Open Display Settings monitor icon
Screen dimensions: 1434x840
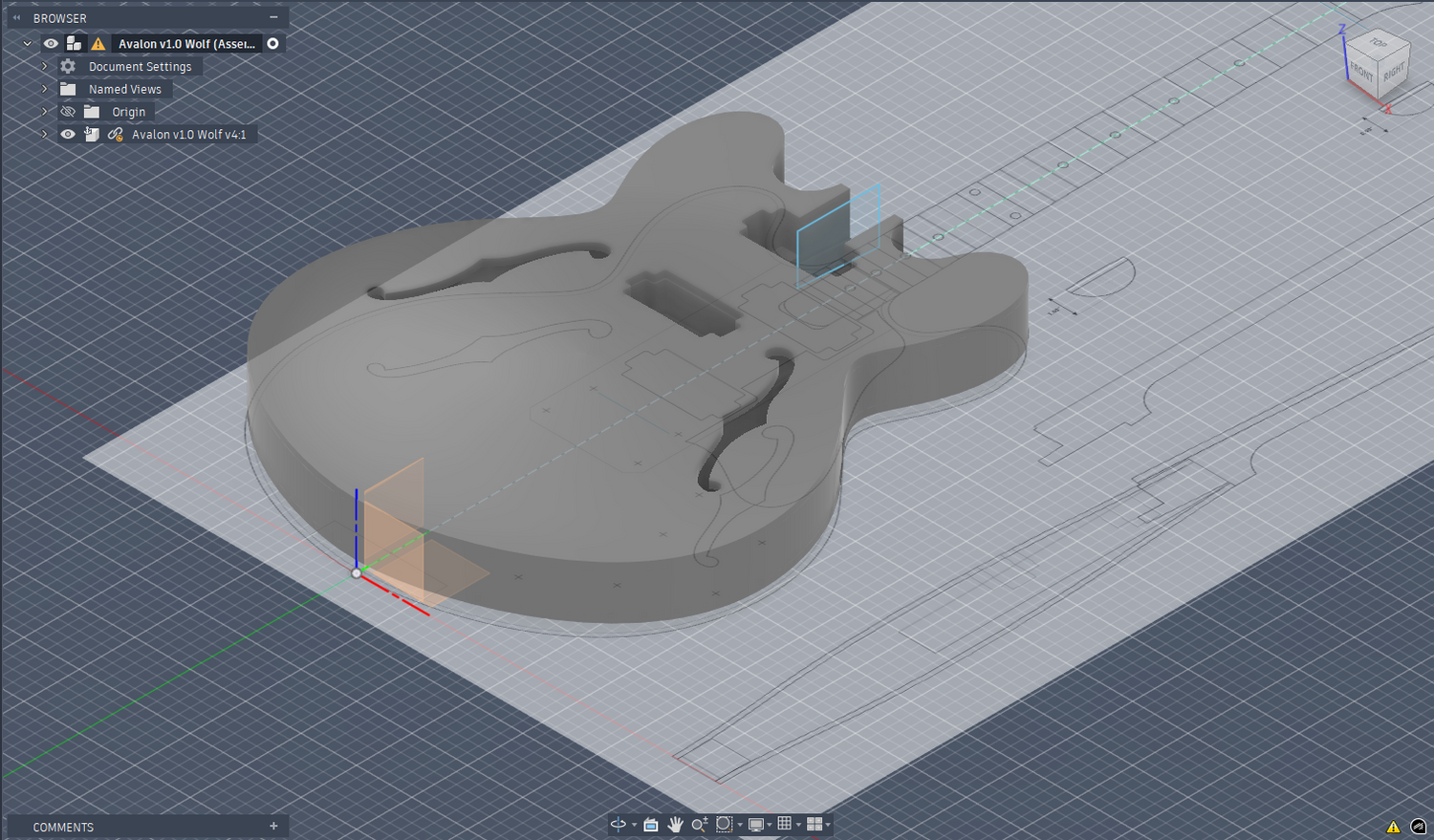point(756,824)
